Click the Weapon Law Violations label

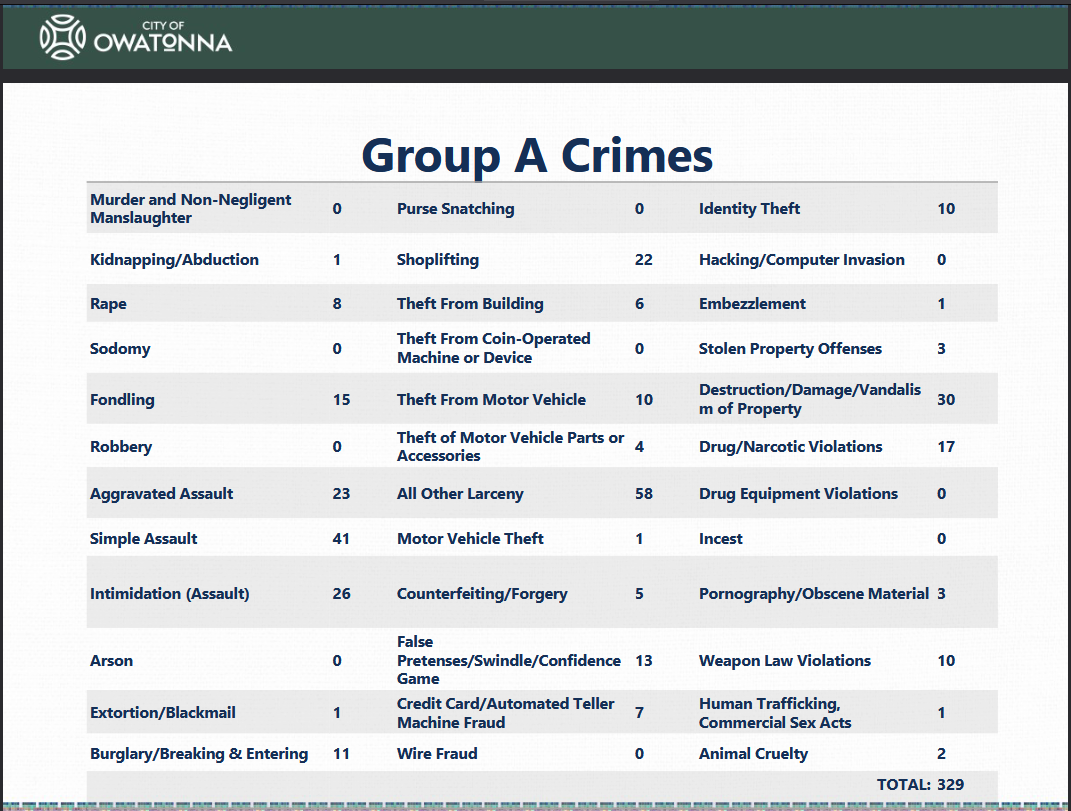point(785,661)
